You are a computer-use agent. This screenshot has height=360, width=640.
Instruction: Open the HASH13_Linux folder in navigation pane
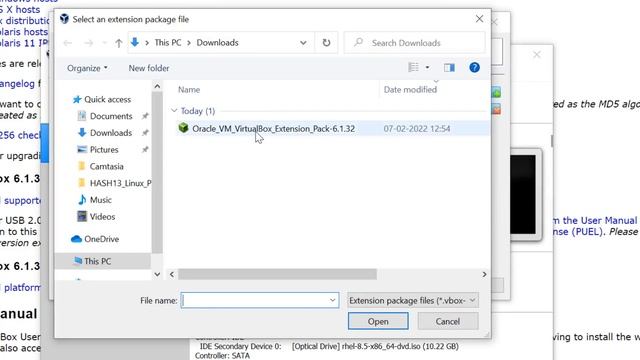(120, 183)
